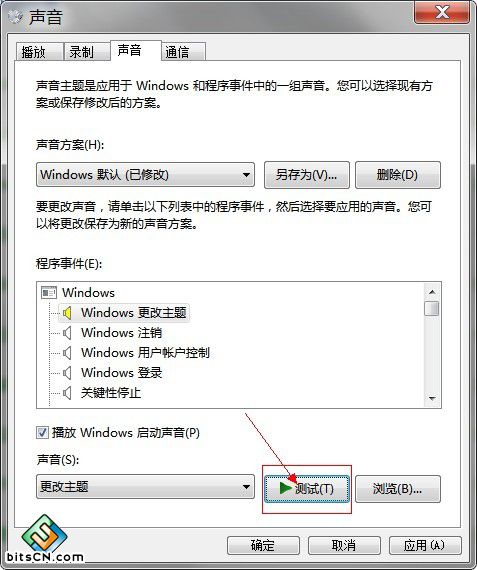
Task: Click the speaker icon beside 关键性停止
Action: [x=67, y=393]
